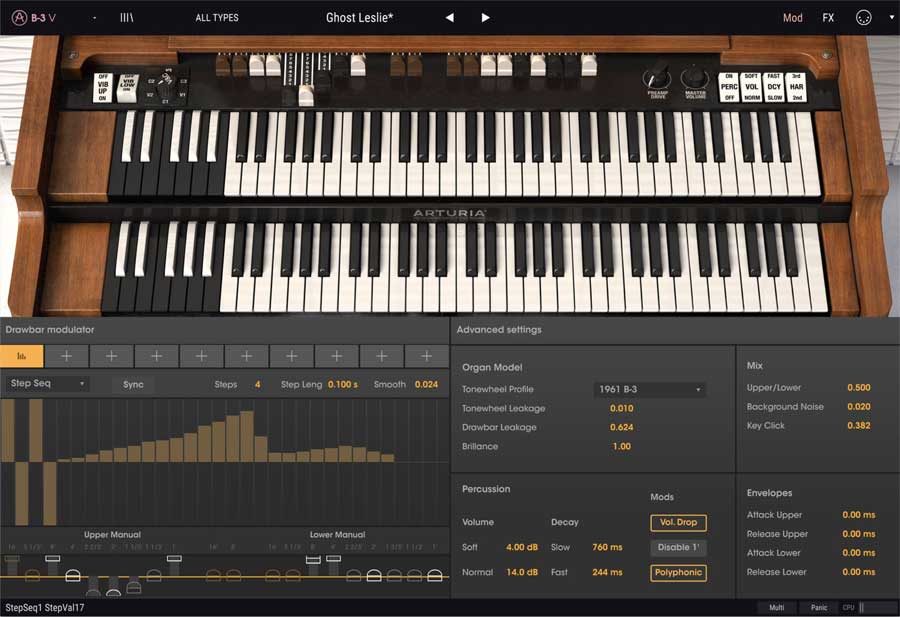Toggle the Polyphonic percussion mod
This screenshot has width=900, height=617.
coord(678,573)
